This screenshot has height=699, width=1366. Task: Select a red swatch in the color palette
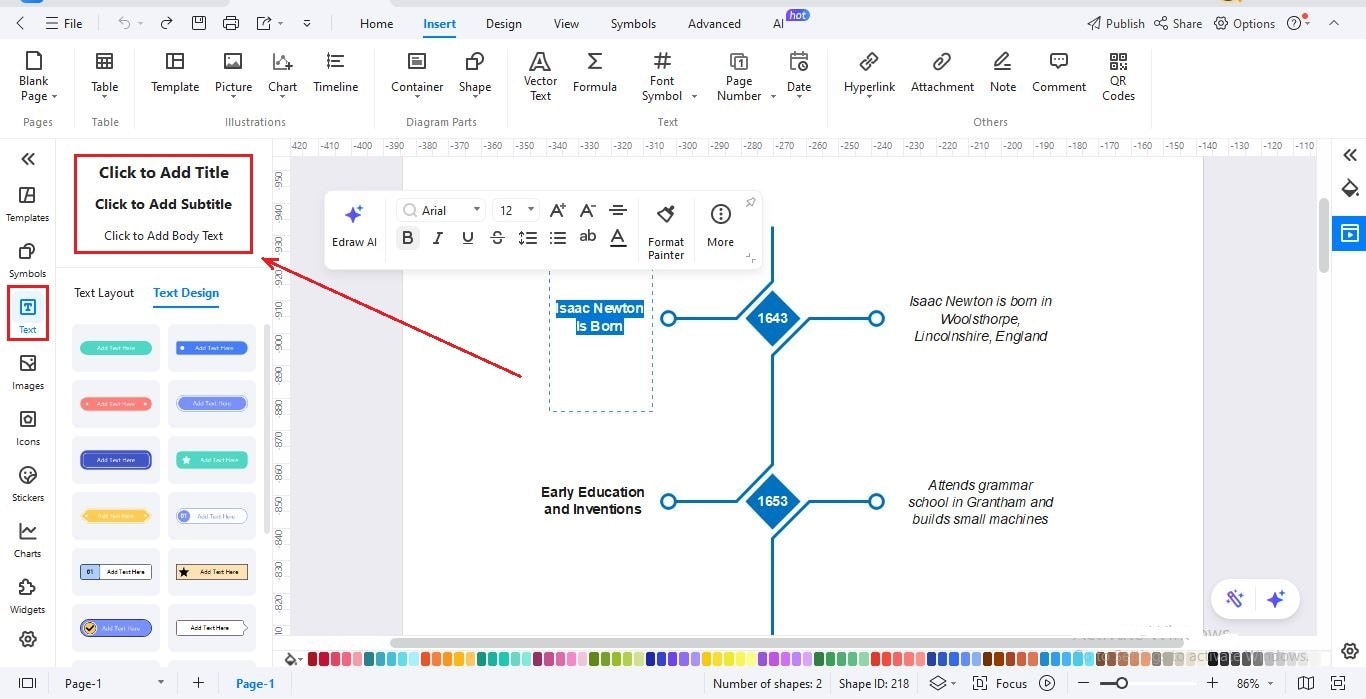tap(313, 659)
